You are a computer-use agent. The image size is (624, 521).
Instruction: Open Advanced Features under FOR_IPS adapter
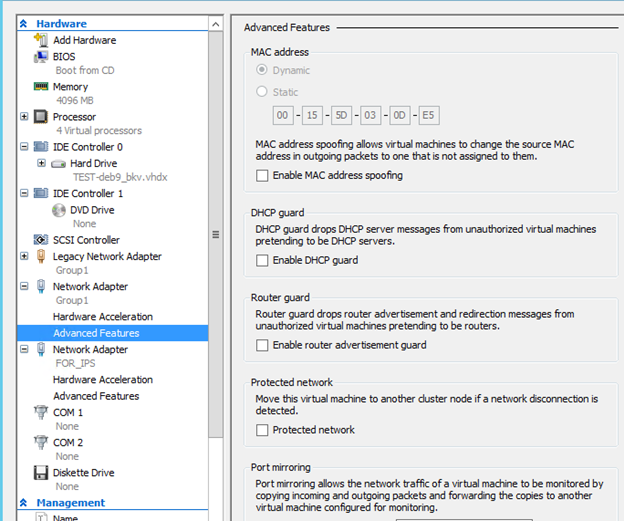tap(96, 396)
